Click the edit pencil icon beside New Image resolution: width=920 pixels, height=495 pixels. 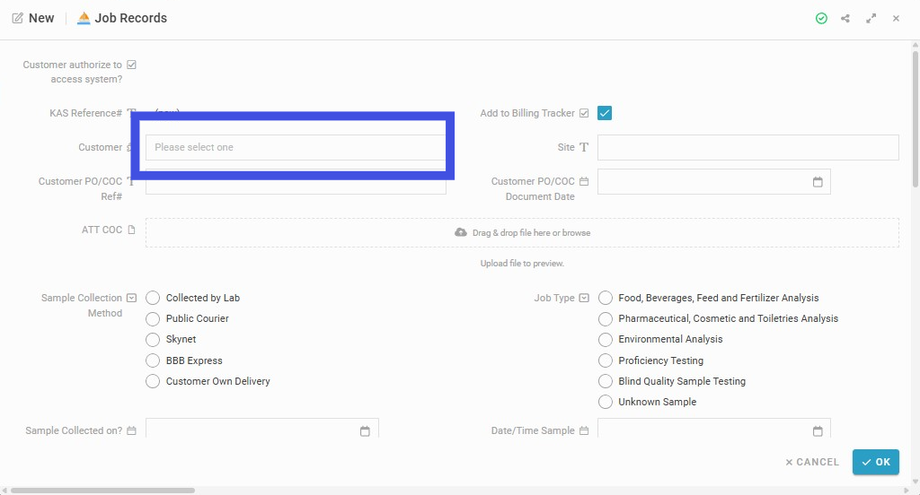pyautogui.click(x=18, y=18)
